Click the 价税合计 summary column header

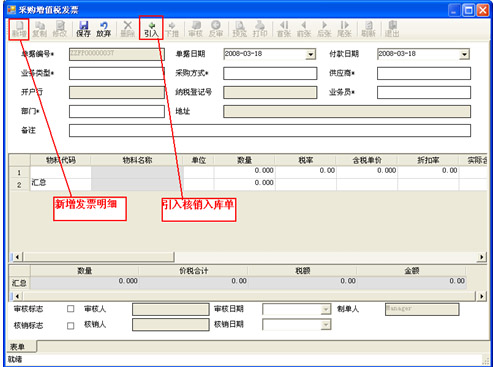pos(193,271)
